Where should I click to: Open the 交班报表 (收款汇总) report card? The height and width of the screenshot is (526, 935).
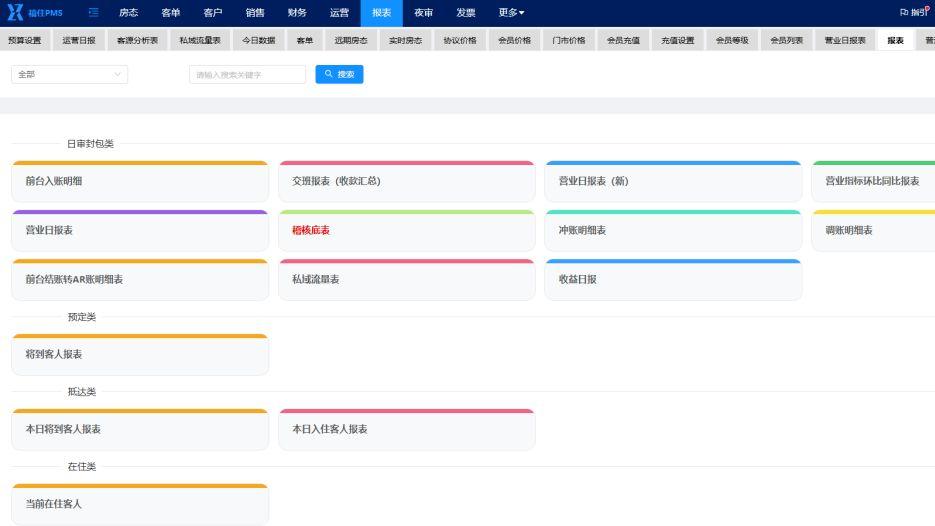(407, 181)
